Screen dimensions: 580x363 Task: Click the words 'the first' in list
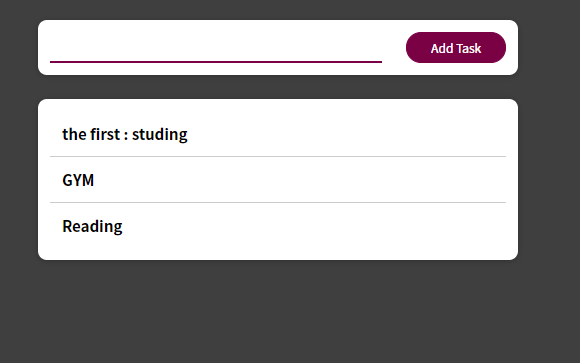[x=91, y=134]
